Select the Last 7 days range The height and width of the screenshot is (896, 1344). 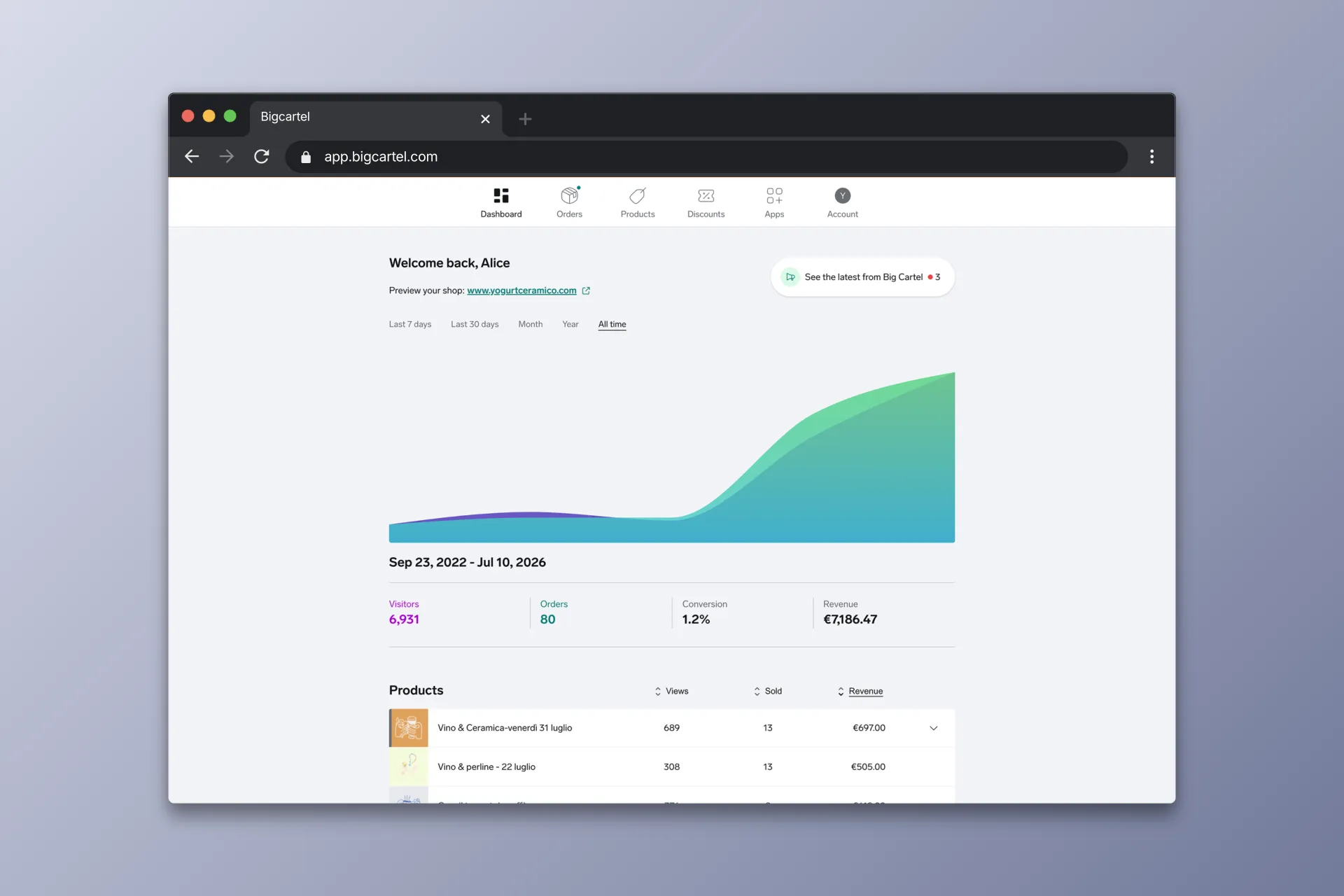coord(410,324)
